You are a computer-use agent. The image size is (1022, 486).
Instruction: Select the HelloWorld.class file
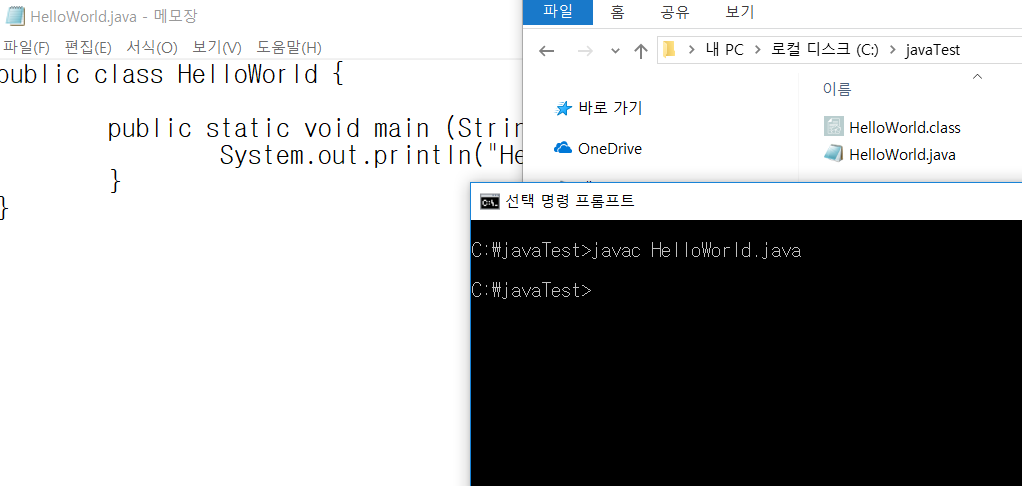(x=905, y=128)
